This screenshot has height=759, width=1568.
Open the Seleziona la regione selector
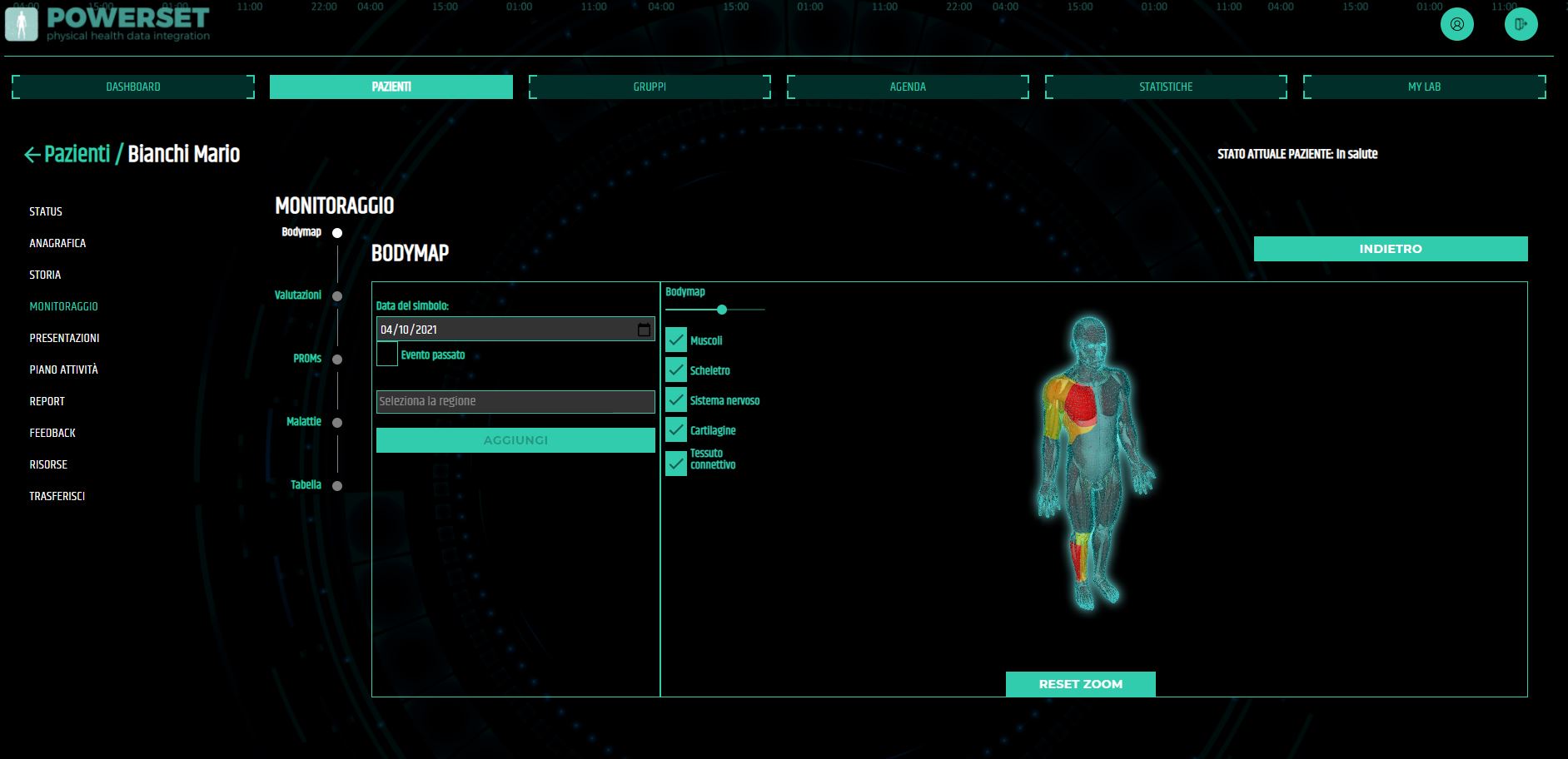515,401
